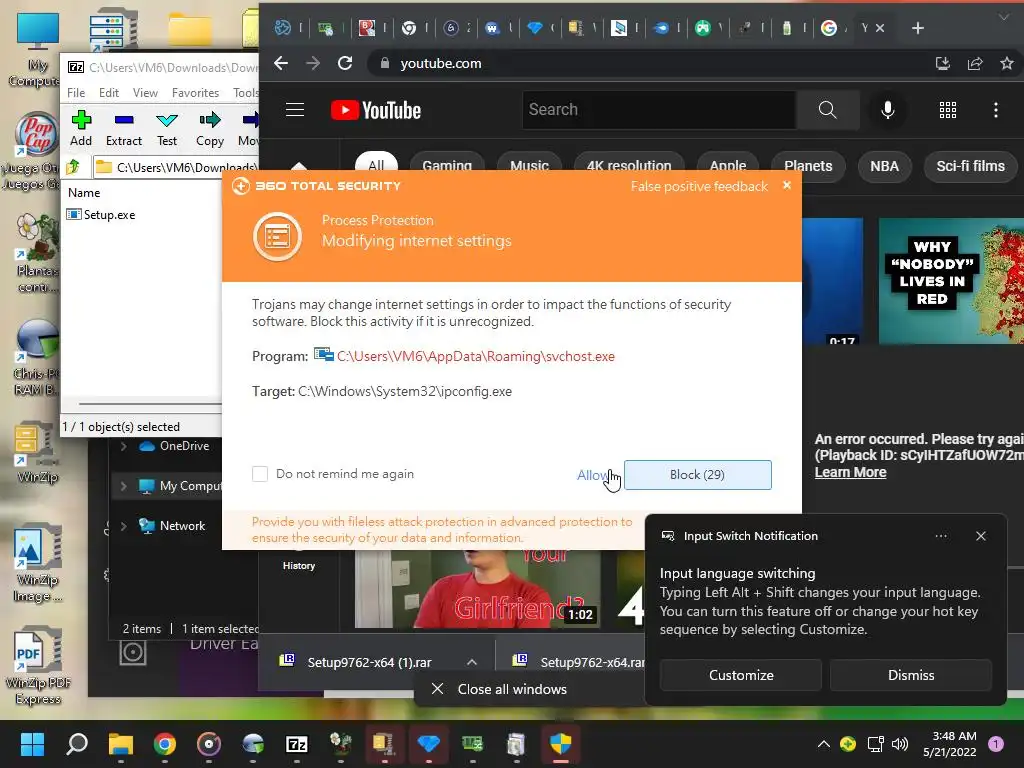Select Planets filter chip
This screenshot has width=1024, height=768.
[x=808, y=166]
